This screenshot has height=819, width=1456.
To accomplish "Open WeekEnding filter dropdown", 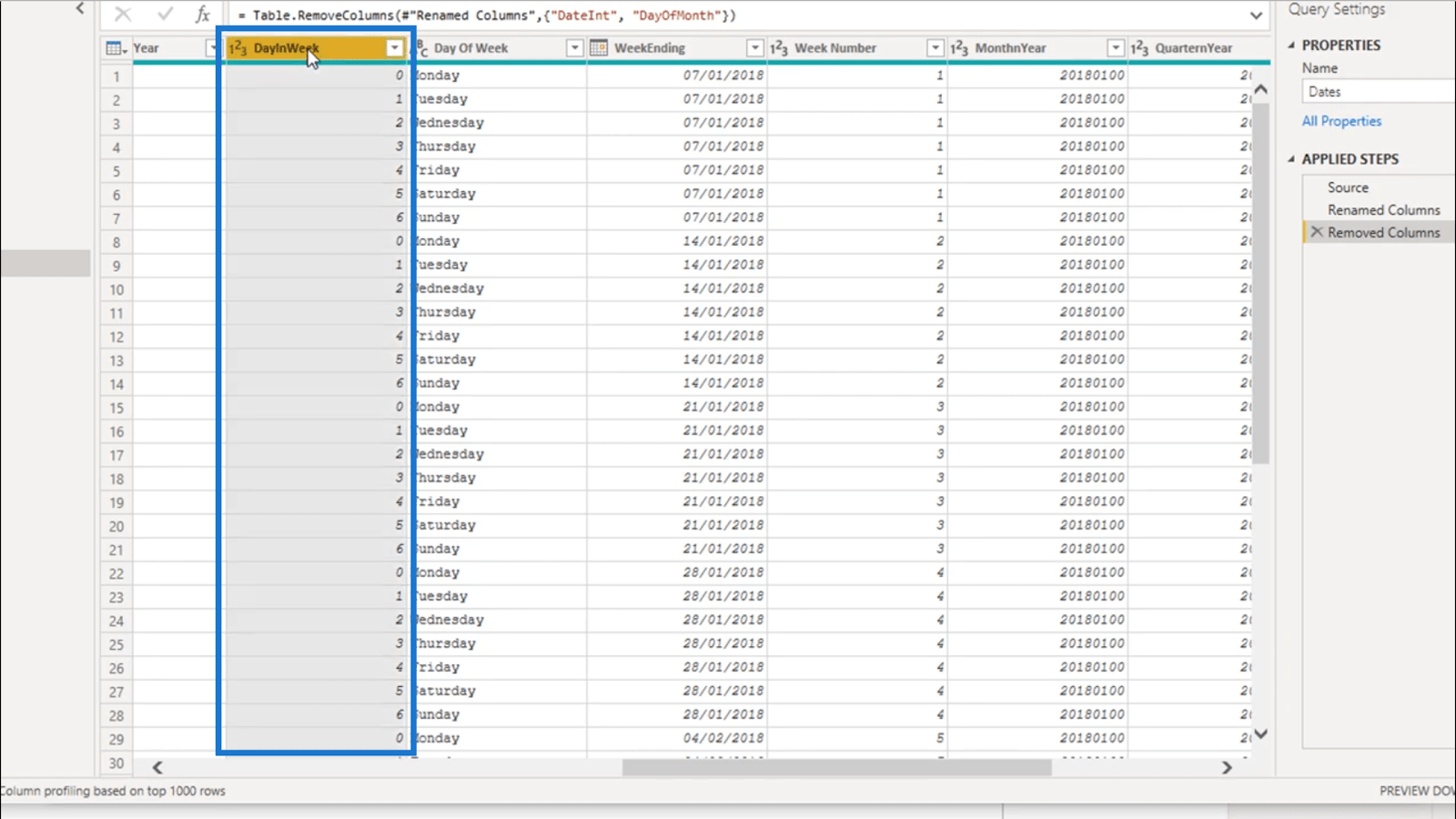I will (754, 48).
